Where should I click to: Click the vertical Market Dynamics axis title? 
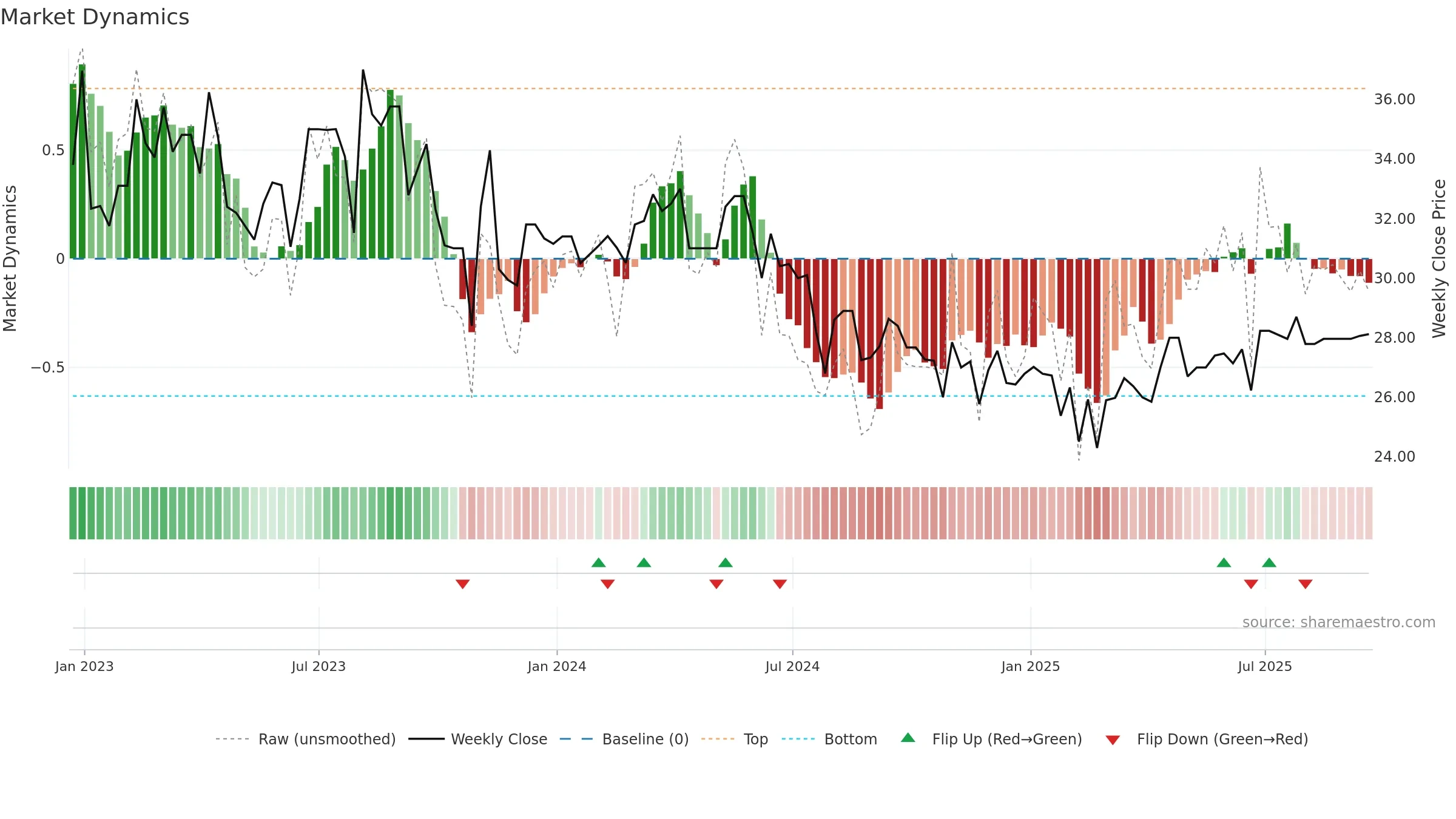10,258
